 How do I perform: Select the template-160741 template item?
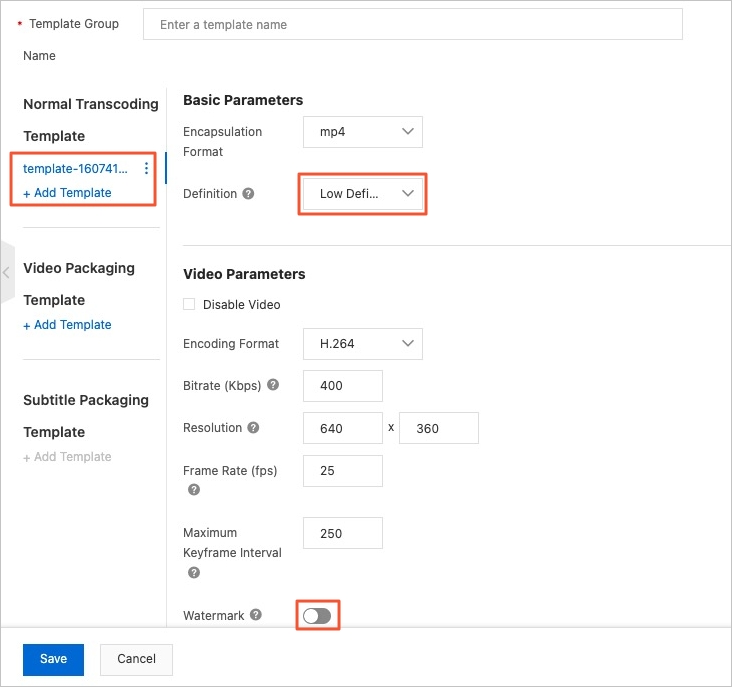pyautogui.click(x=76, y=168)
